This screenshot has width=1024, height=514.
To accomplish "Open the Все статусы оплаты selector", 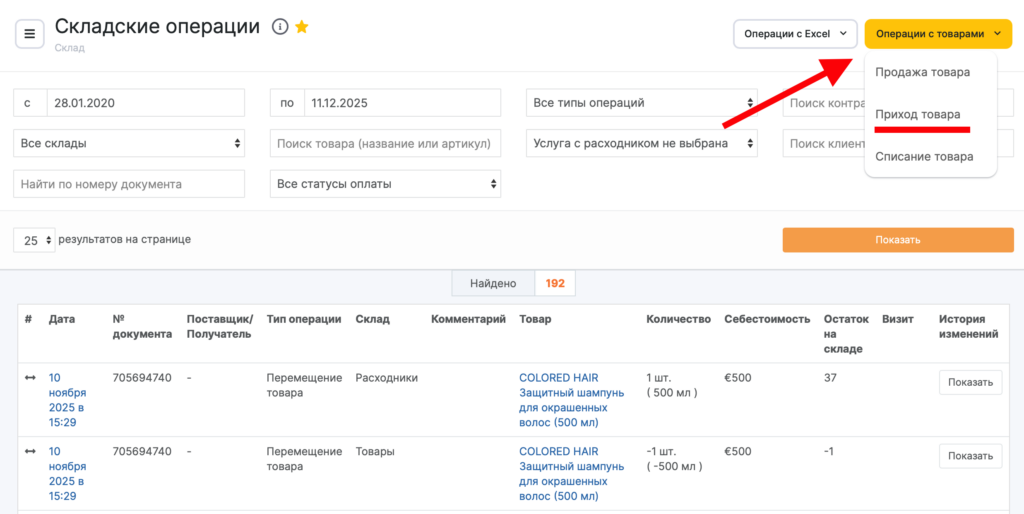I will 385,184.
